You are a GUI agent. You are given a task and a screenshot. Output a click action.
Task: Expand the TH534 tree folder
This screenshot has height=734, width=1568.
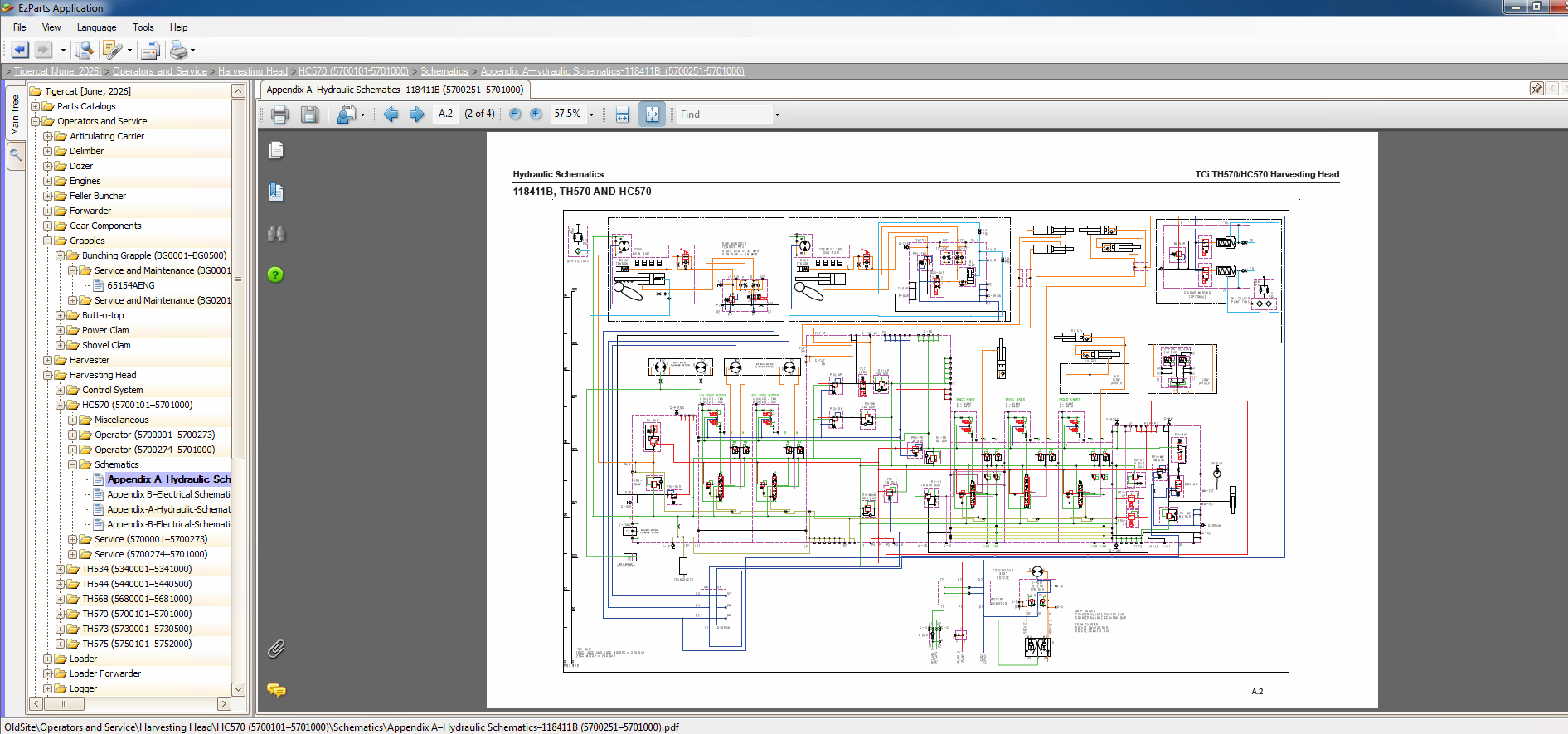(60, 569)
